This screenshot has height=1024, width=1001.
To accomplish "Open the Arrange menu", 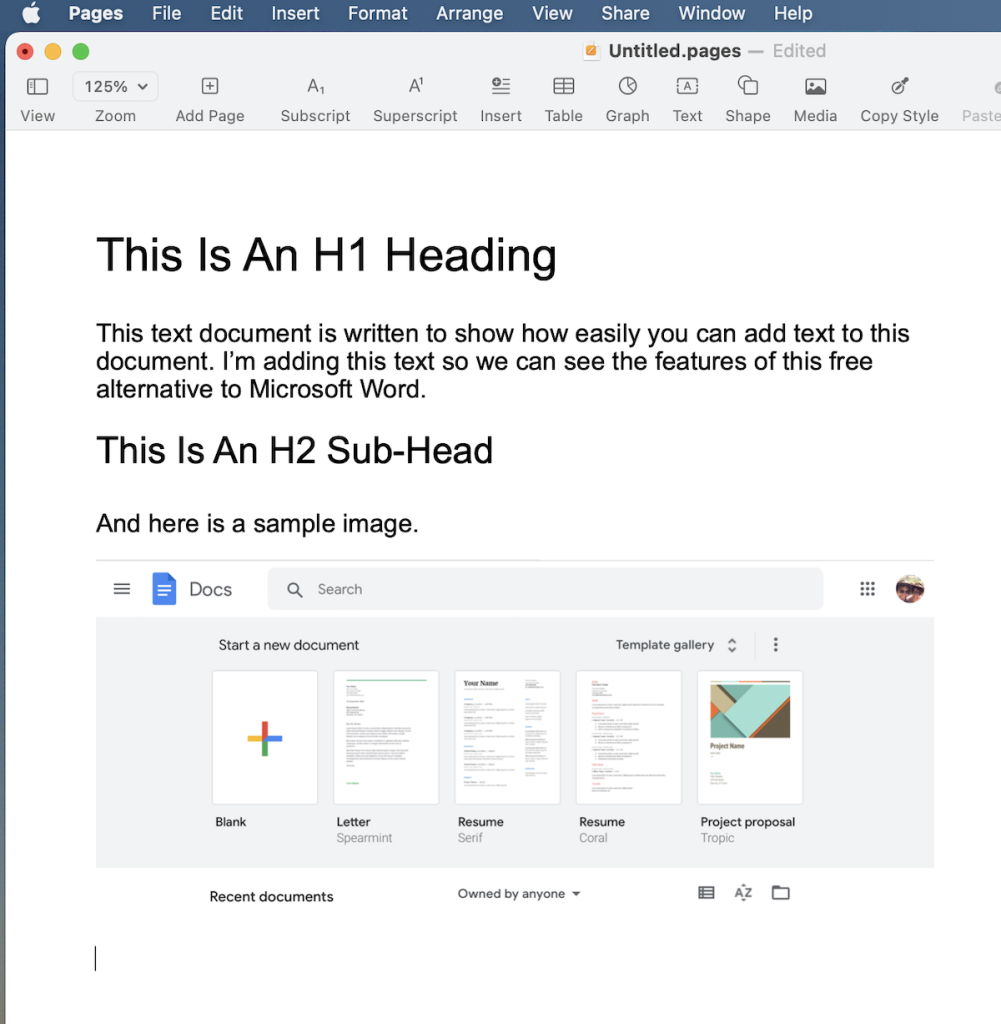I will click(469, 13).
